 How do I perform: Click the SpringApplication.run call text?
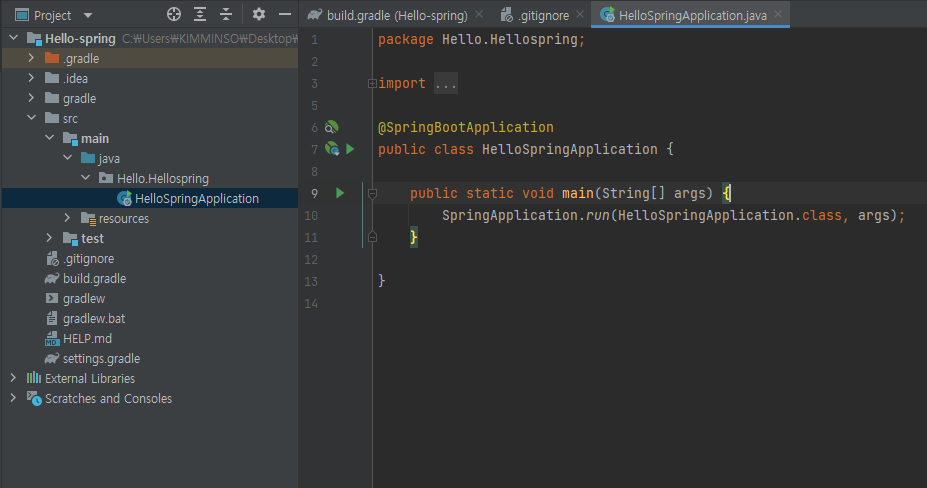coord(526,215)
